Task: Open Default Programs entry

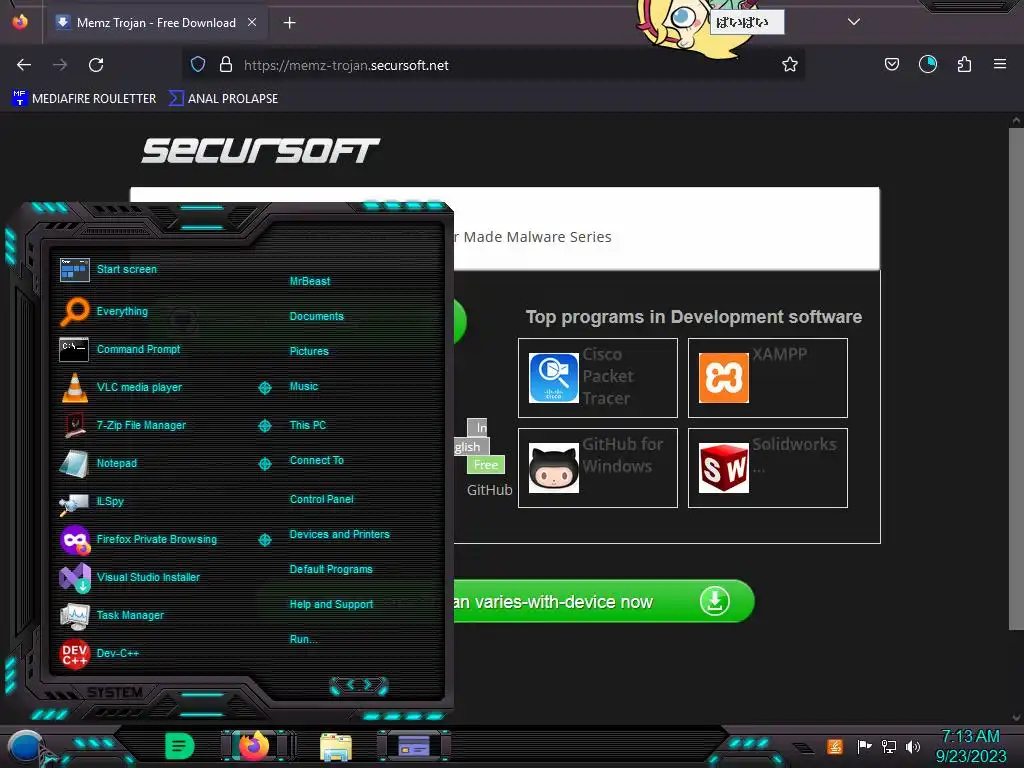Action: [331, 569]
